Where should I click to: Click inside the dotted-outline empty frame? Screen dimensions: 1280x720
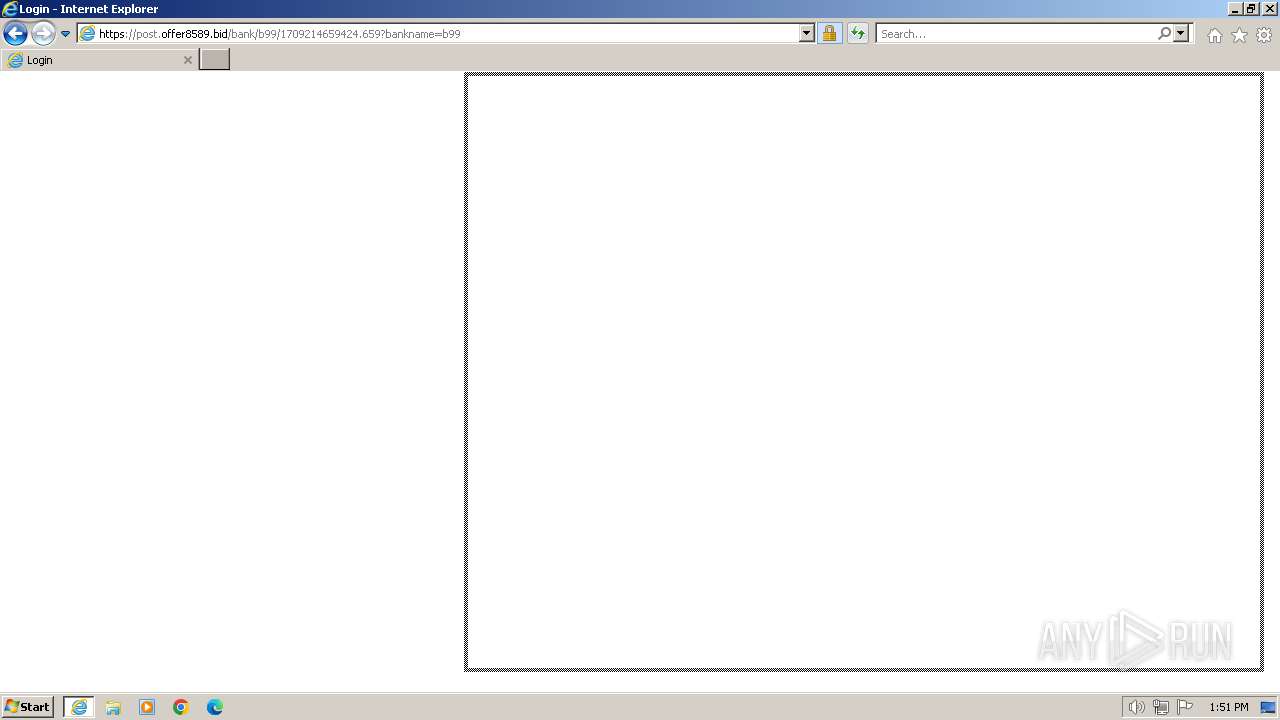[x=865, y=371]
